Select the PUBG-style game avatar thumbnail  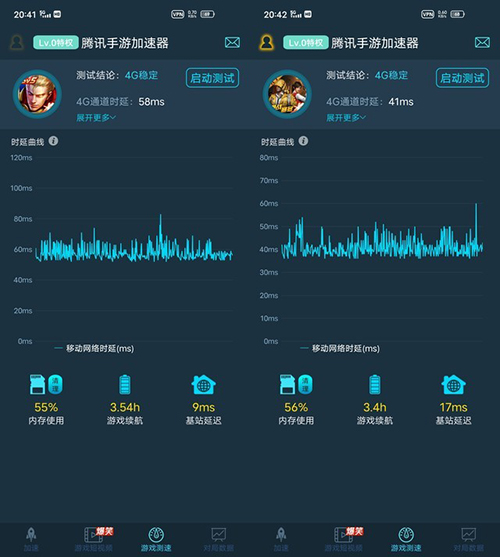click(x=287, y=94)
